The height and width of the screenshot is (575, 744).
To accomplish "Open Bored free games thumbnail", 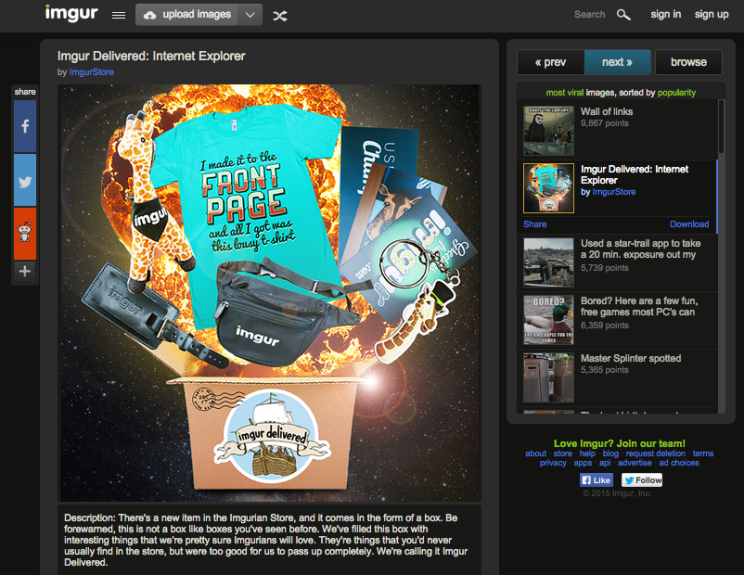I will tap(549, 320).
